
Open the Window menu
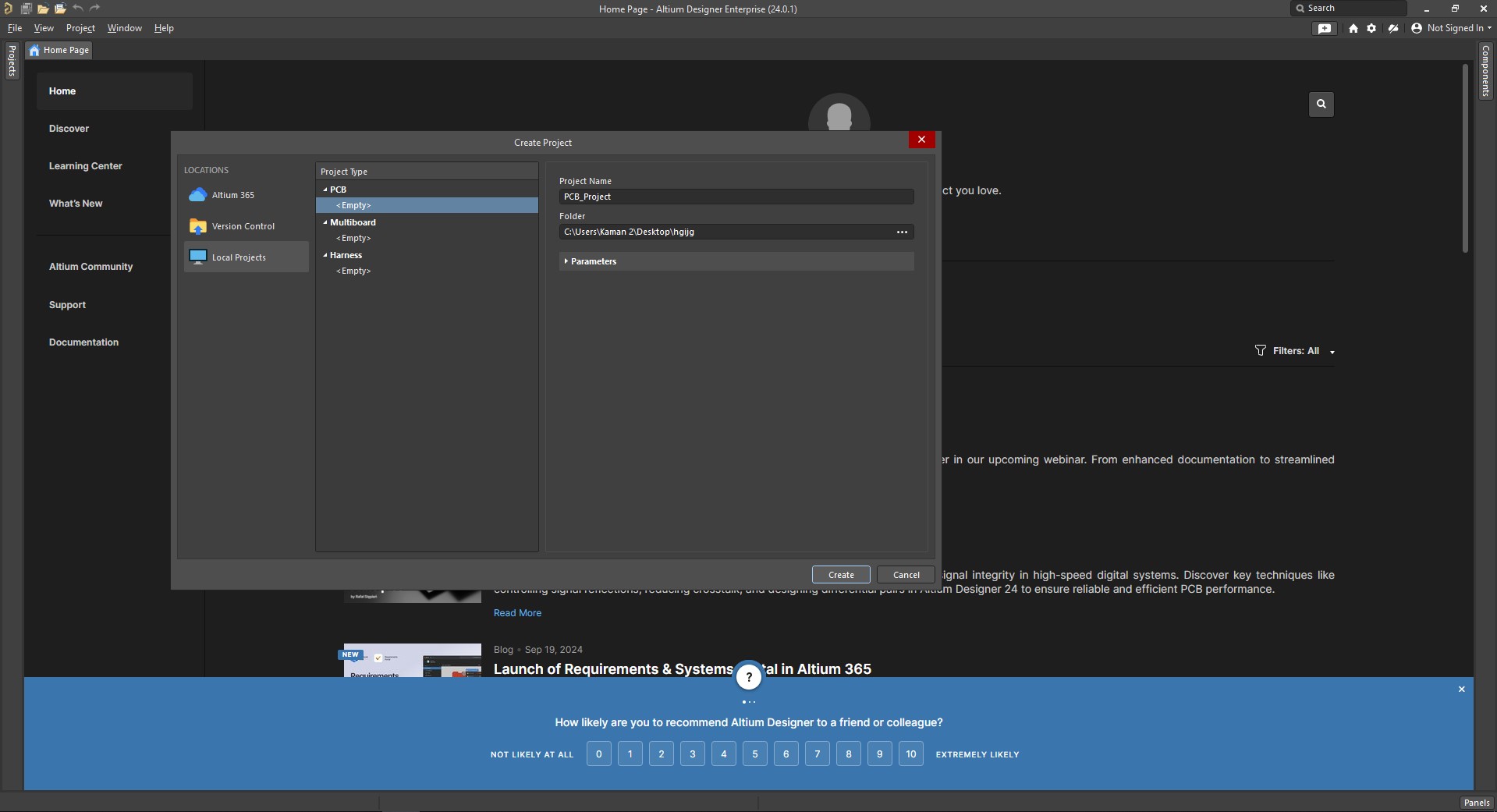(124, 28)
